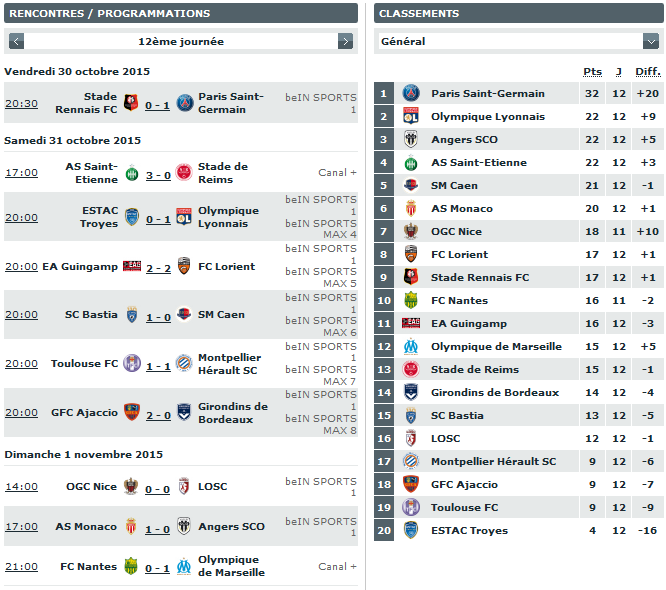Click the EA Guingamp logo in match list
Image resolution: width=666 pixels, height=590 pixels.
point(132,266)
